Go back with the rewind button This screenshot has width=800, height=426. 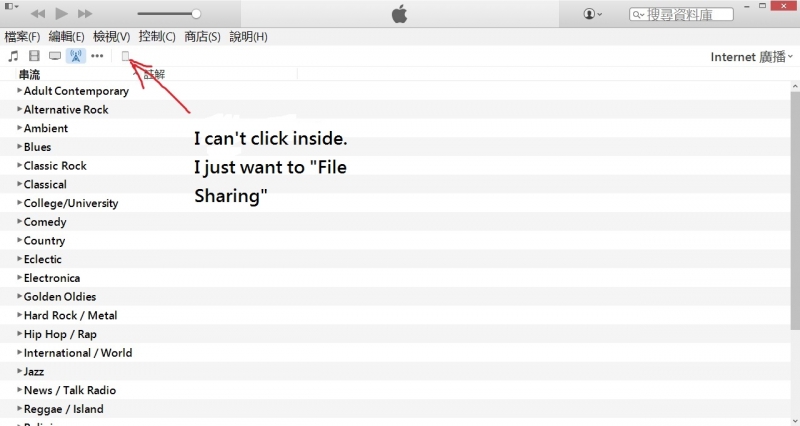point(38,14)
